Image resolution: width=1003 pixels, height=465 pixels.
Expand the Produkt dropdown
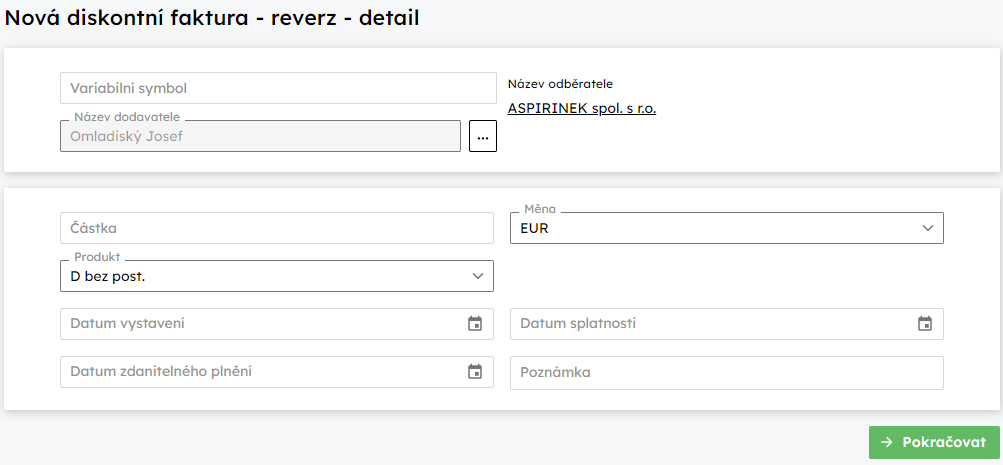pyautogui.click(x=277, y=276)
